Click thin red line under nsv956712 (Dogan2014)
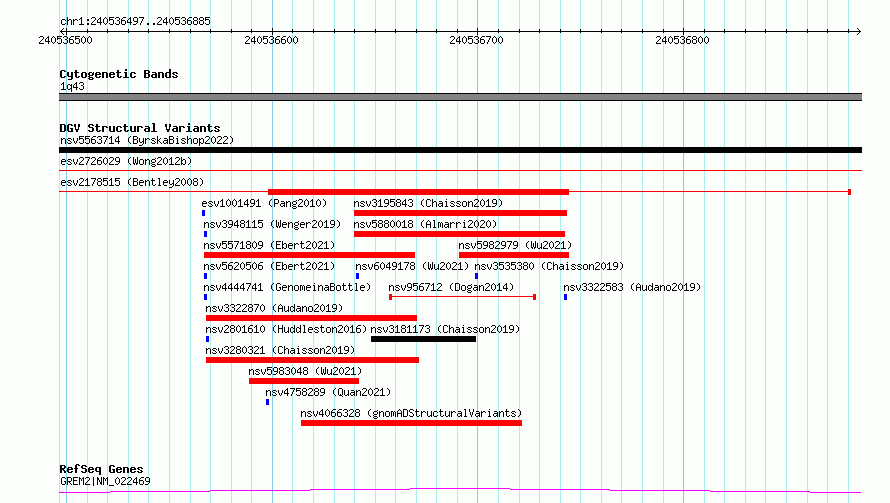The height and width of the screenshot is (503, 890). pos(463,297)
